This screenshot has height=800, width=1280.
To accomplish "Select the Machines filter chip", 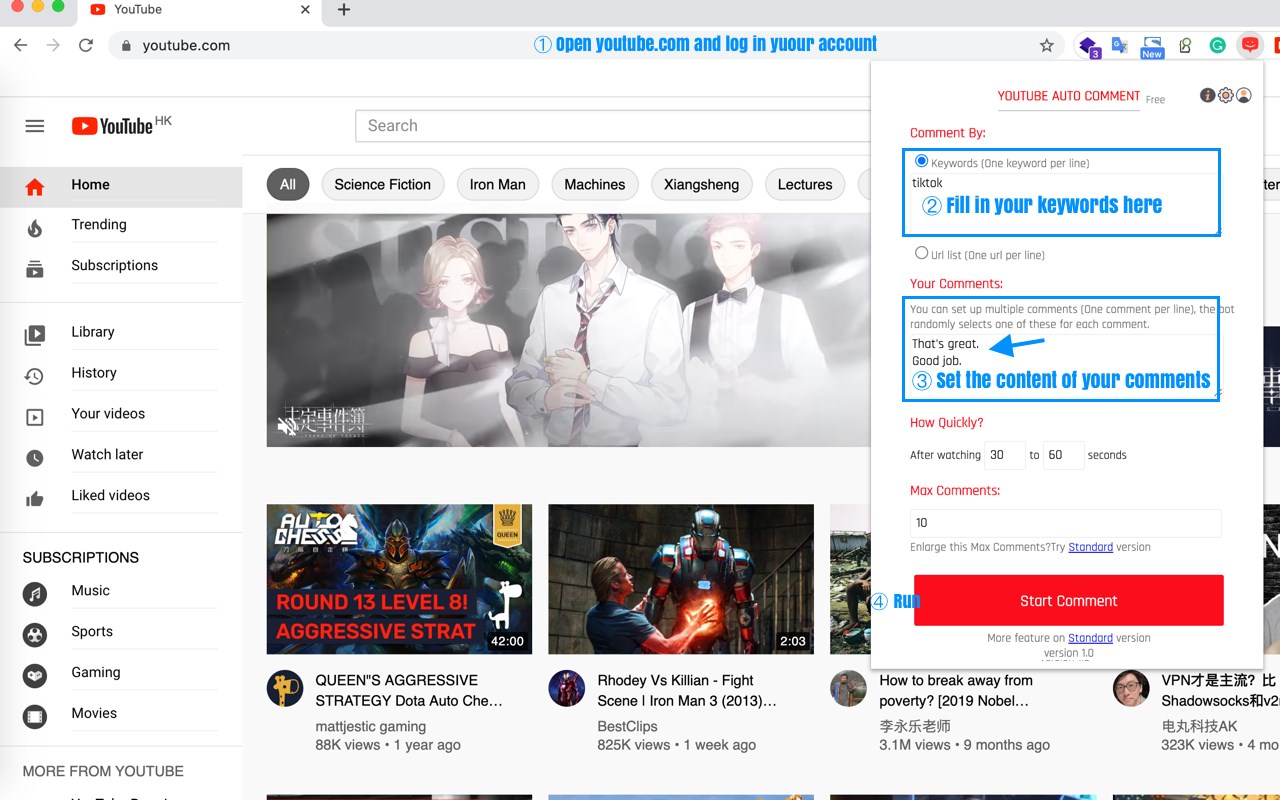I will coord(595,184).
